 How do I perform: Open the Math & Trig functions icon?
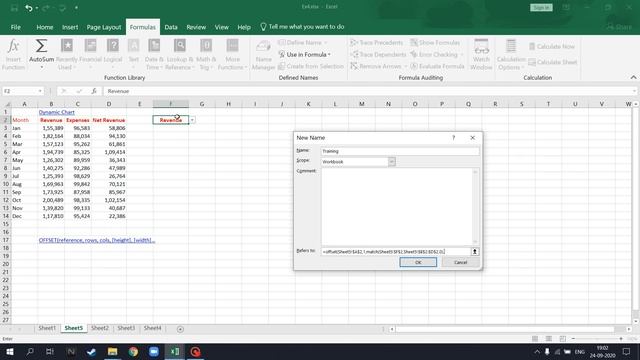pyautogui.click(x=206, y=45)
